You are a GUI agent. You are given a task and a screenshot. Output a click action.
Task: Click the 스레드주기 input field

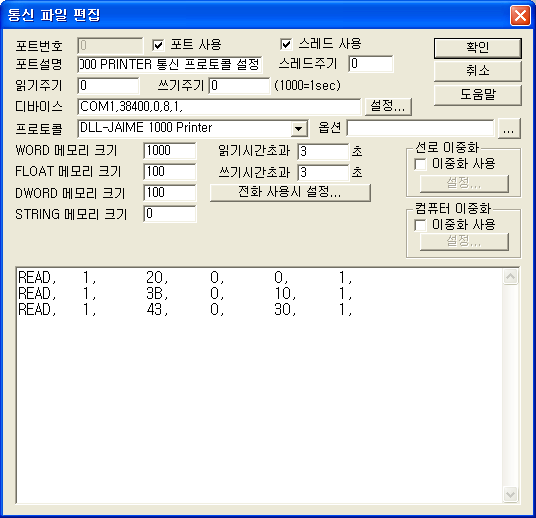click(x=371, y=64)
